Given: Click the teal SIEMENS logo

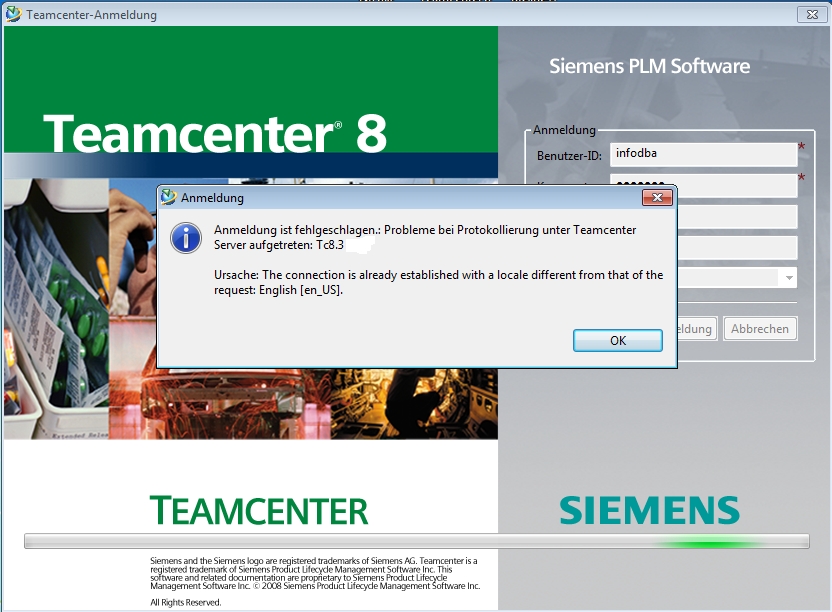Looking at the screenshot, I should 649,510.
